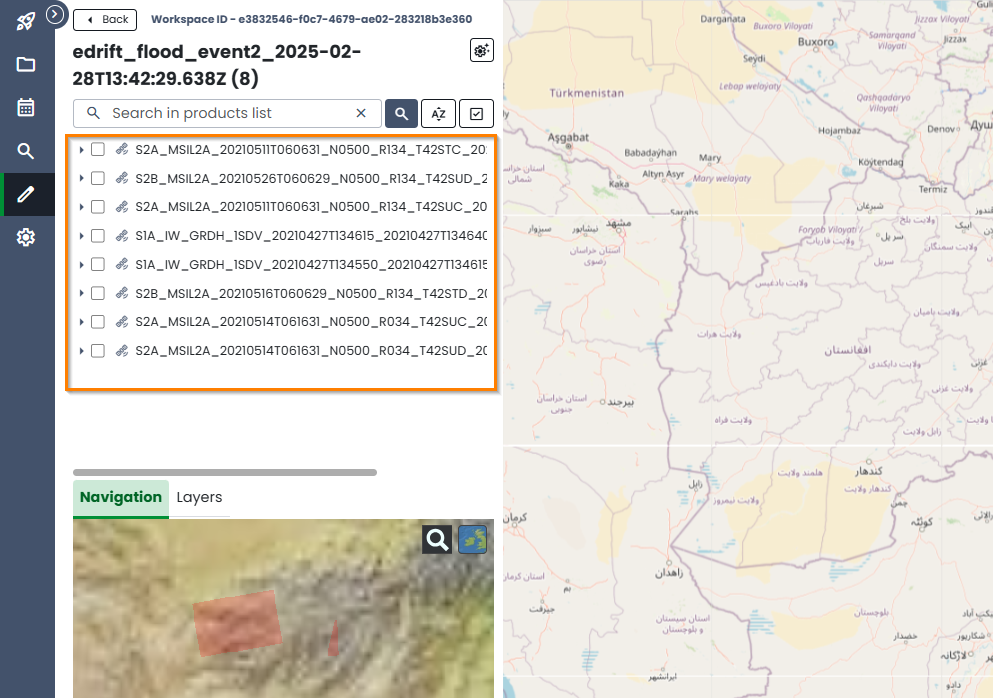Expand the S2B_MSIL2A T42SUD product tree

[81, 179]
